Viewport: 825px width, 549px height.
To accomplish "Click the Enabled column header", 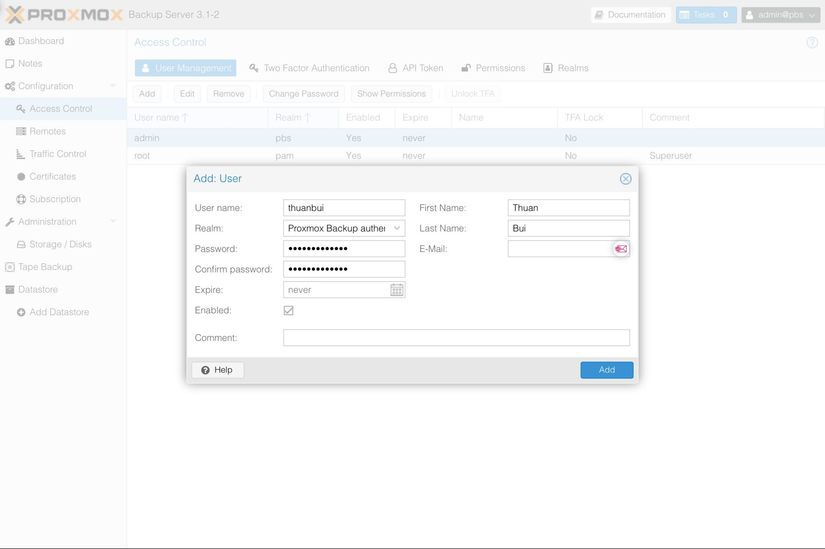I will (367, 117).
